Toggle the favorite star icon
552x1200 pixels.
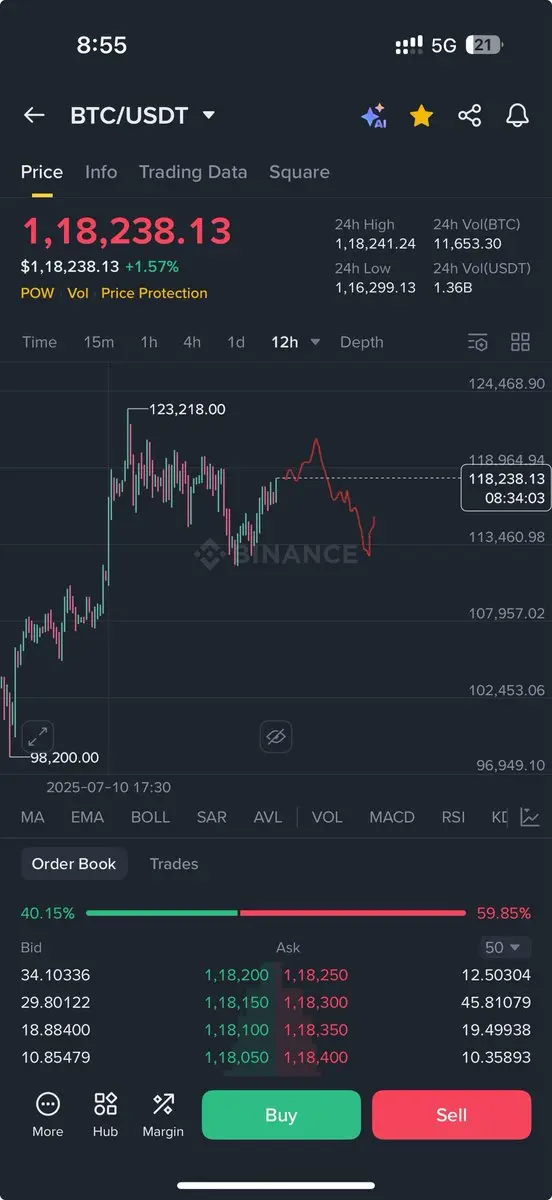click(x=421, y=116)
